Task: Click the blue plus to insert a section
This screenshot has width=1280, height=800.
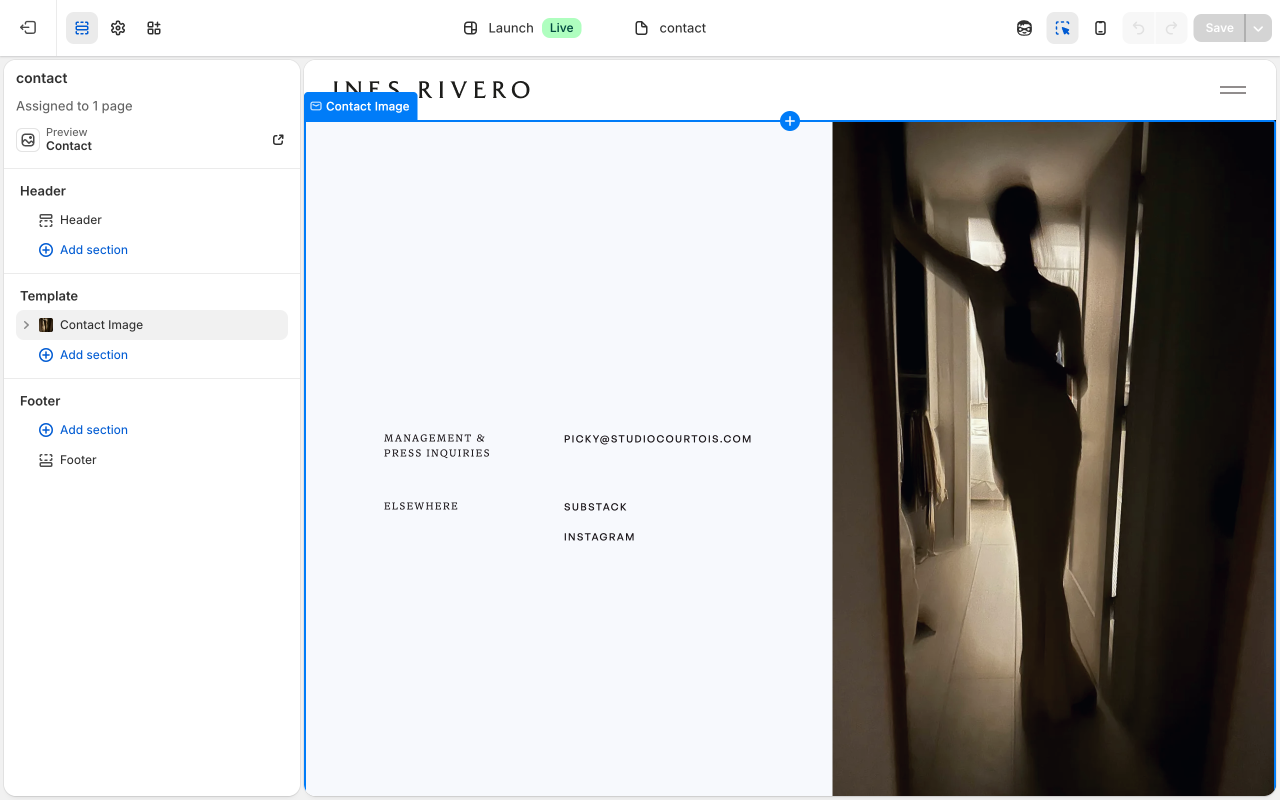Action: (790, 121)
